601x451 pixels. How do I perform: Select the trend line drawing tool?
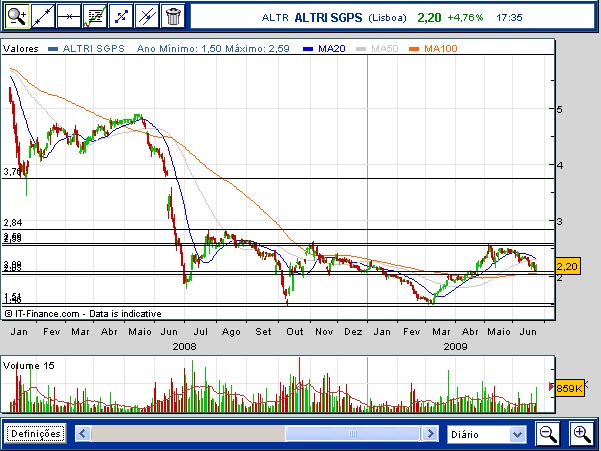coord(43,16)
